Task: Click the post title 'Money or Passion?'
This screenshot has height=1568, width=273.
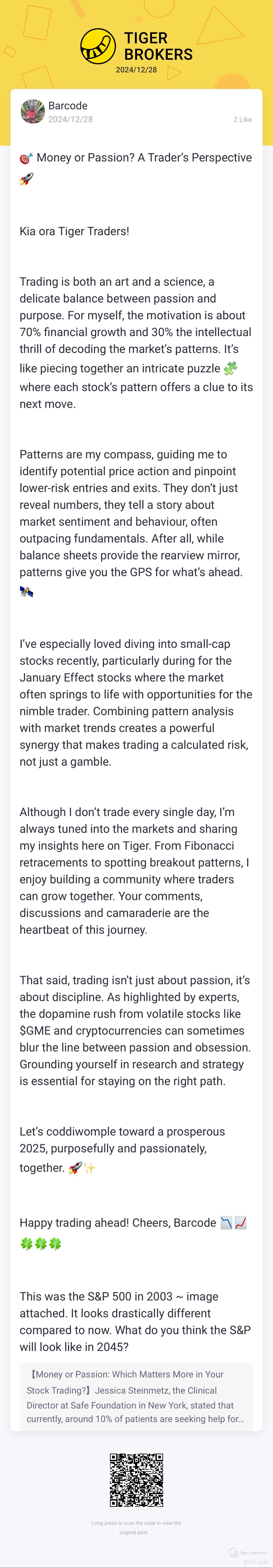Action: [144, 158]
